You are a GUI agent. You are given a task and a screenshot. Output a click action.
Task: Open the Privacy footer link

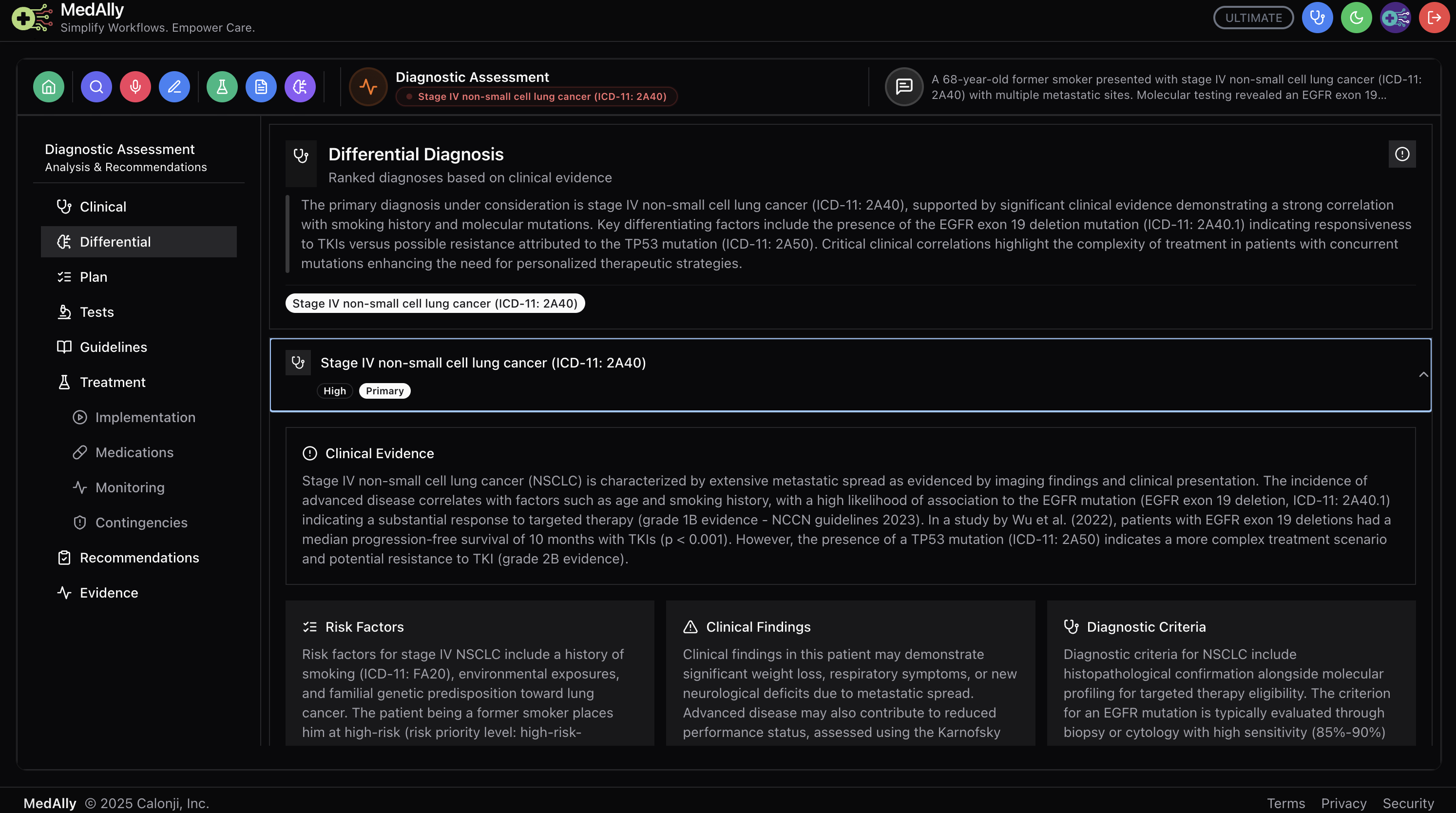click(x=1343, y=803)
